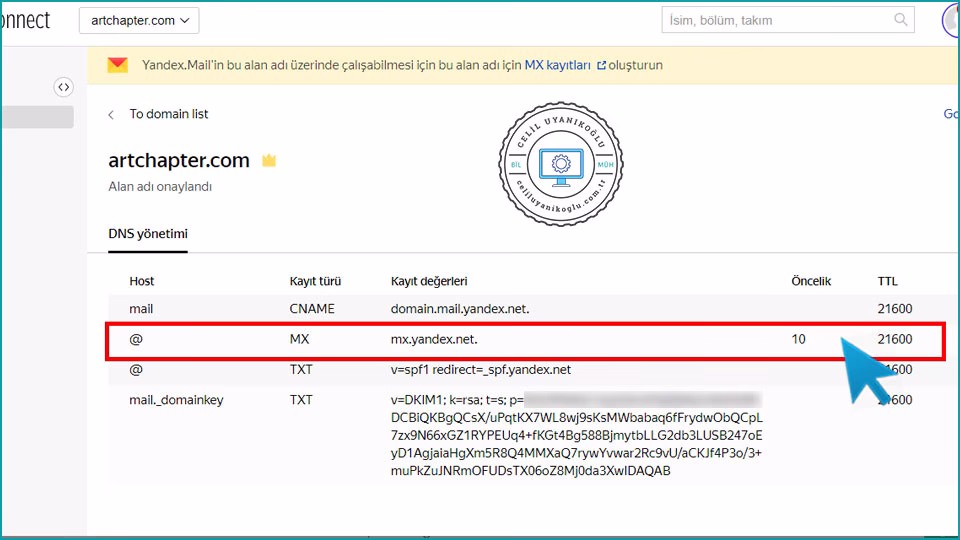The height and width of the screenshot is (540, 960).
Task: Click the Alan adı onaylandı status text
Action: 160,186
